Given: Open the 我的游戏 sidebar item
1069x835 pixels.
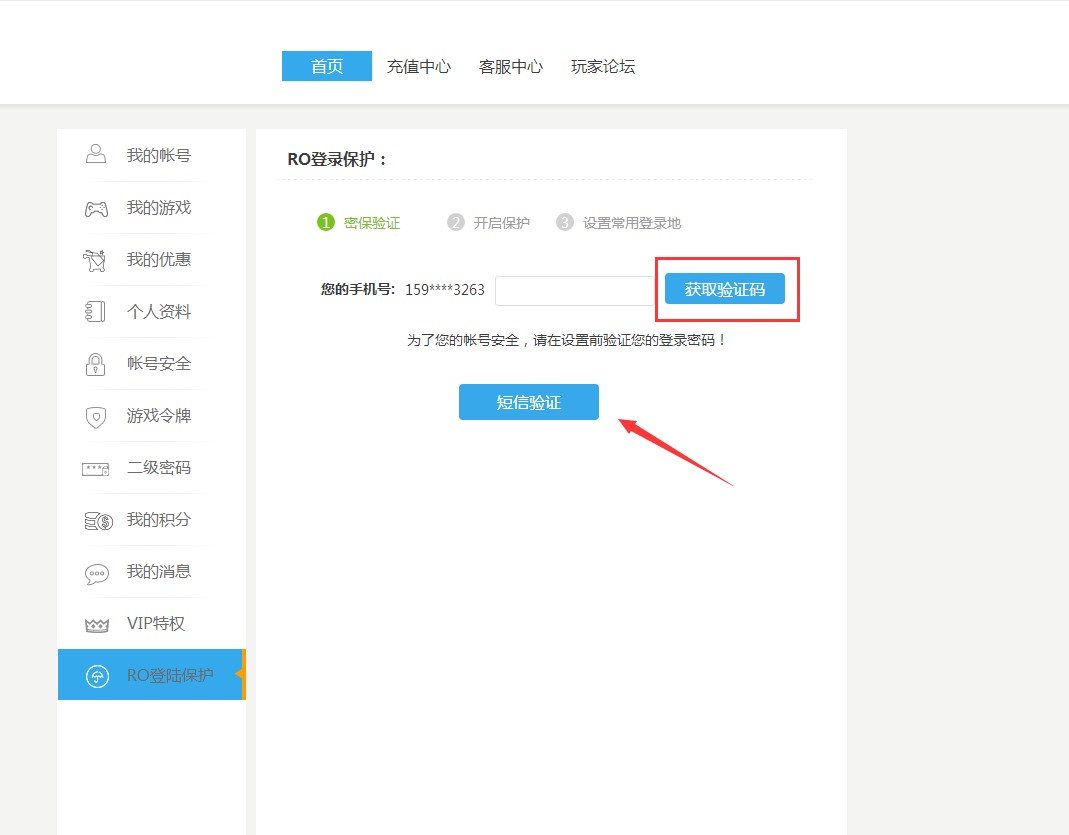Looking at the screenshot, I should point(151,207).
